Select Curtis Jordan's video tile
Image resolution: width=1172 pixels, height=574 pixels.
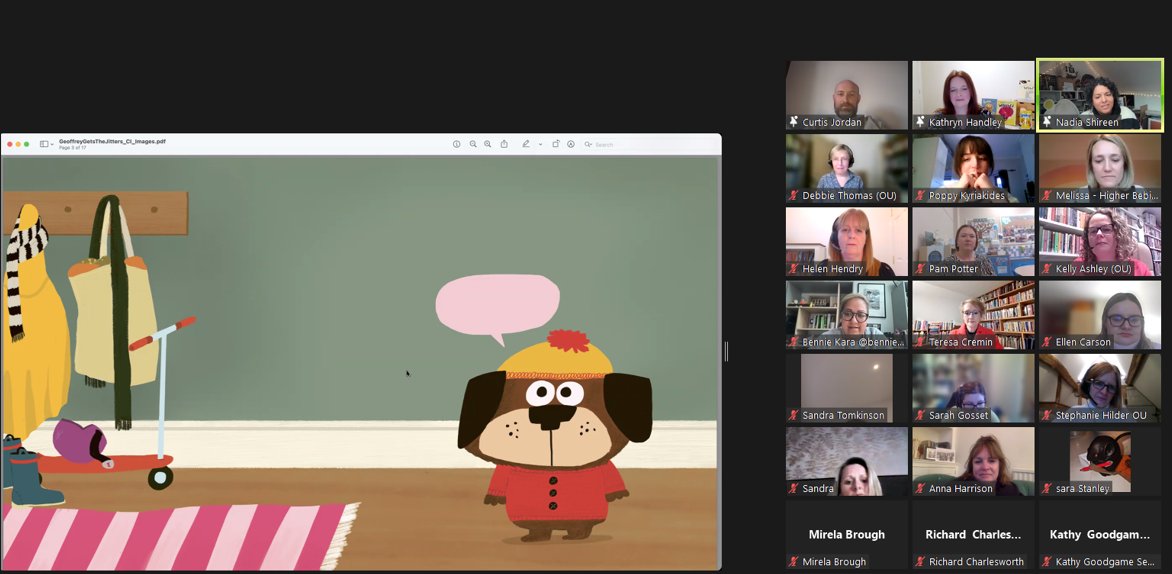(847, 95)
